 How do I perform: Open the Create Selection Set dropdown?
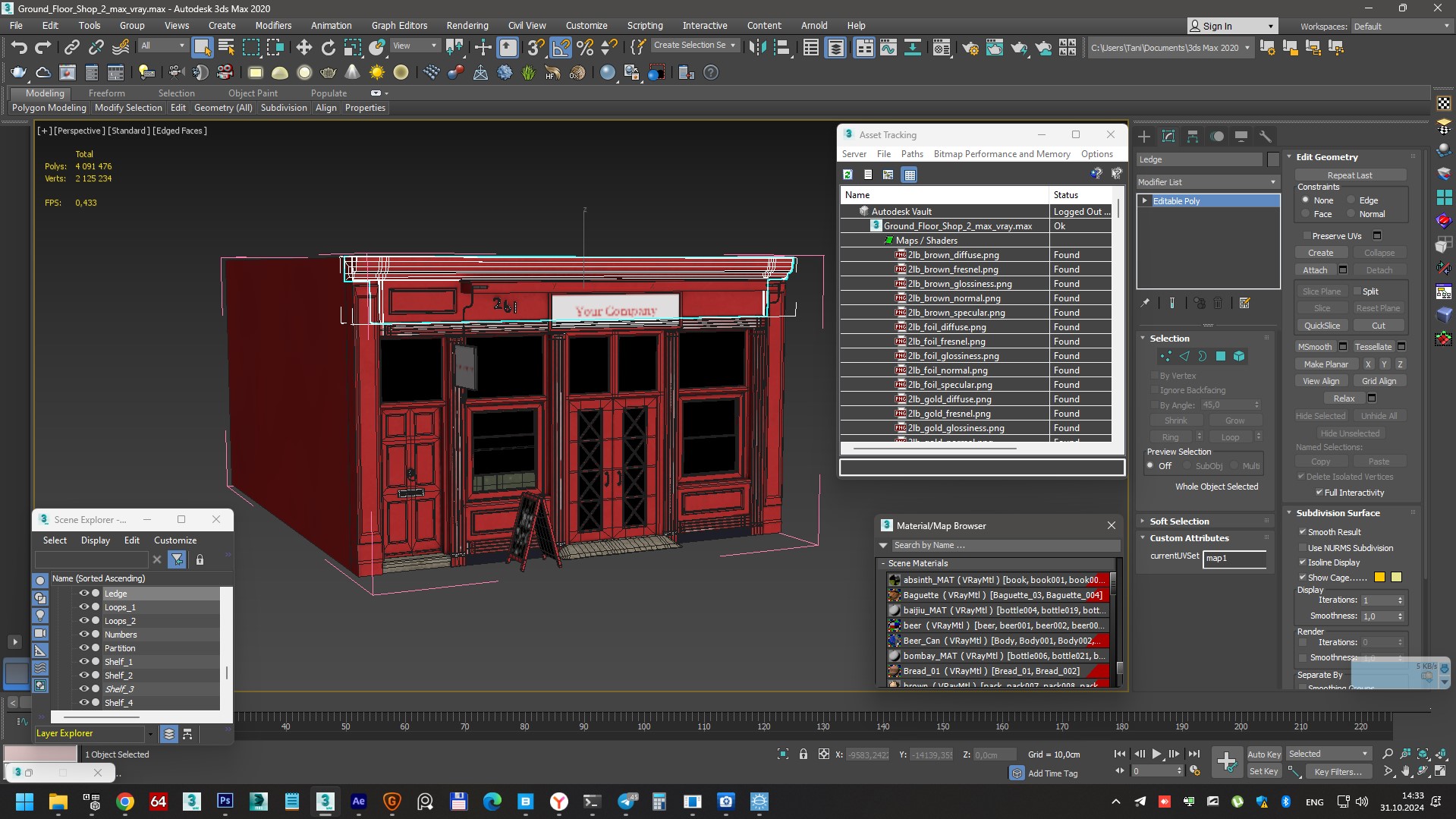point(696,46)
